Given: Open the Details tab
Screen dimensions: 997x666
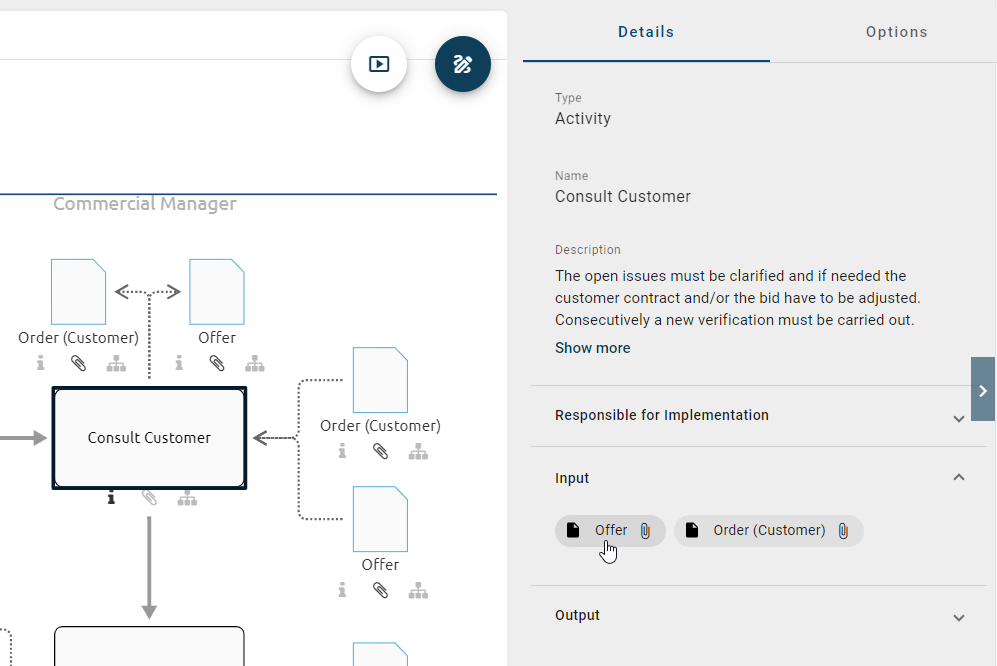Looking at the screenshot, I should 645,31.
